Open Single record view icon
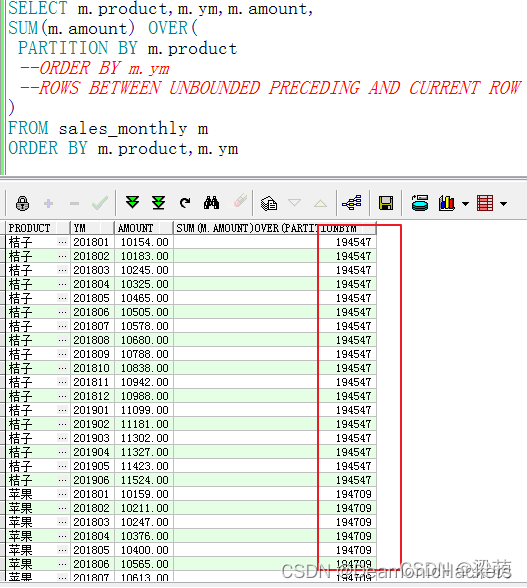The height and width of the screenshot is (588, 527). coord(269,203)
